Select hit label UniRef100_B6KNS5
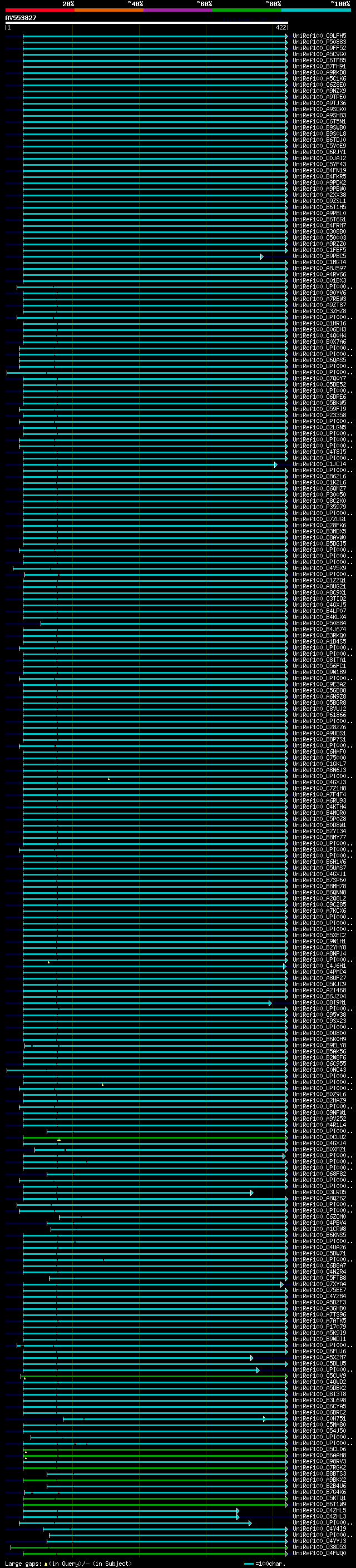The height and width of the screenshot is (1568, 356). [x=319, y=1235]
